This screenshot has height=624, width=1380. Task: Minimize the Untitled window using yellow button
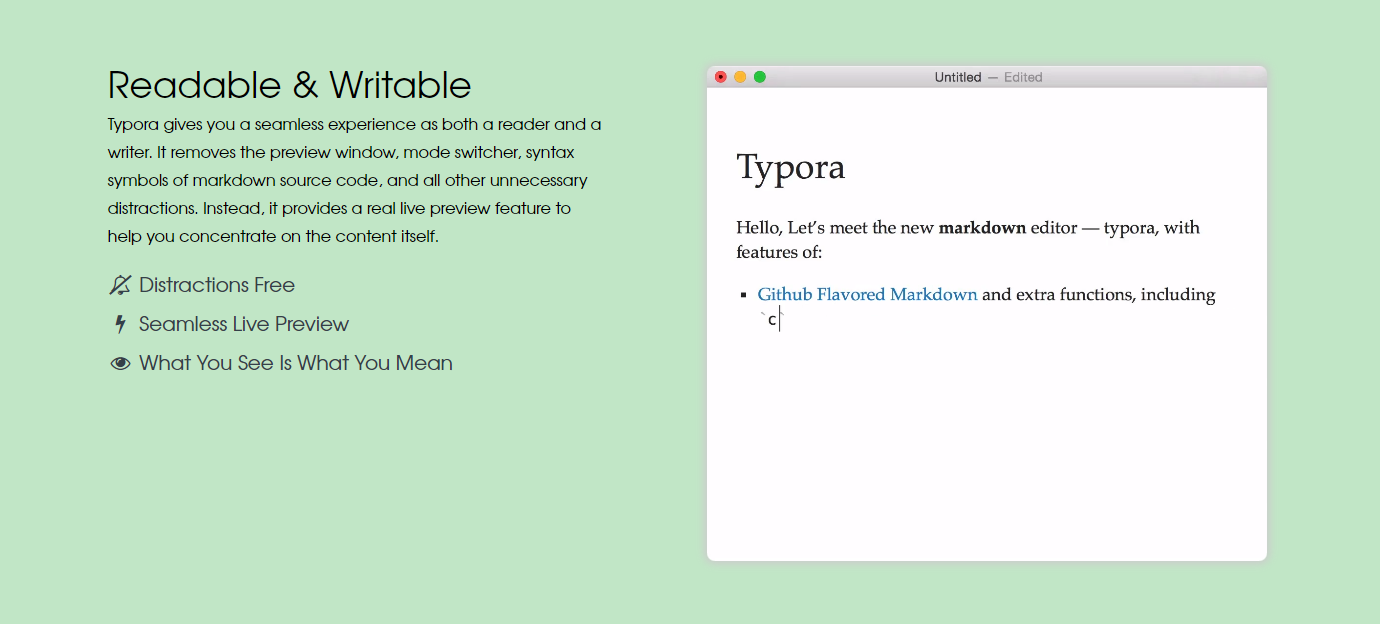pos(740,77)
